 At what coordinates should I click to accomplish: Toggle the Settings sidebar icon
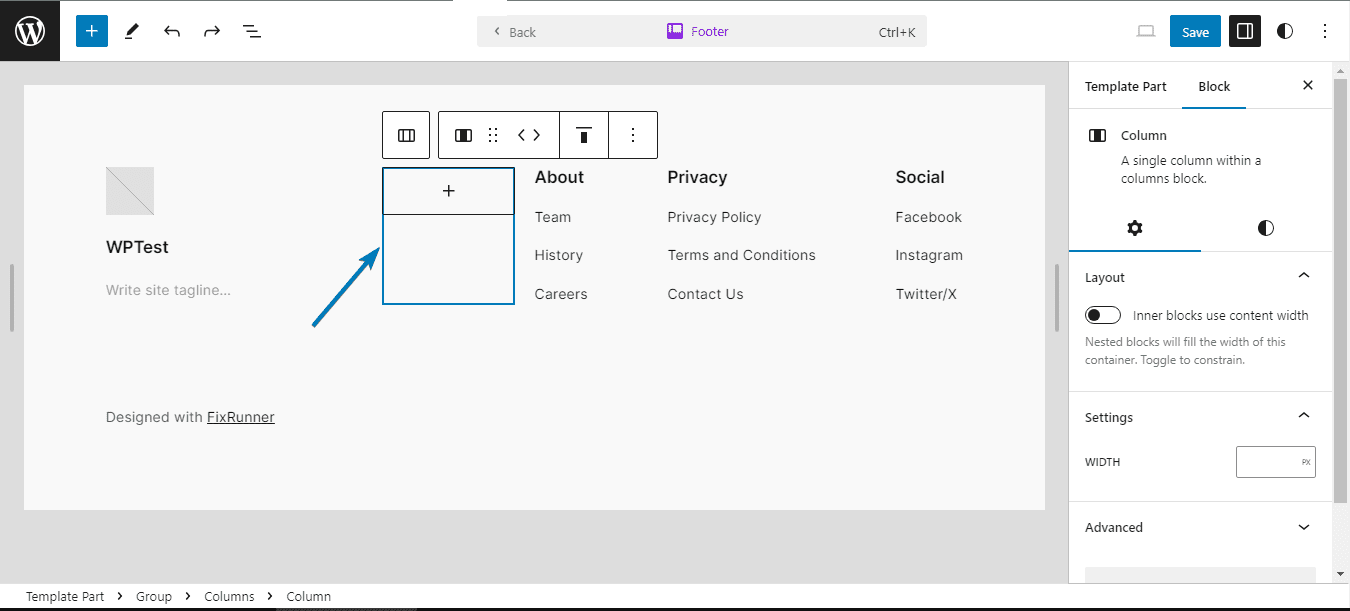(x=1245, y=31)
